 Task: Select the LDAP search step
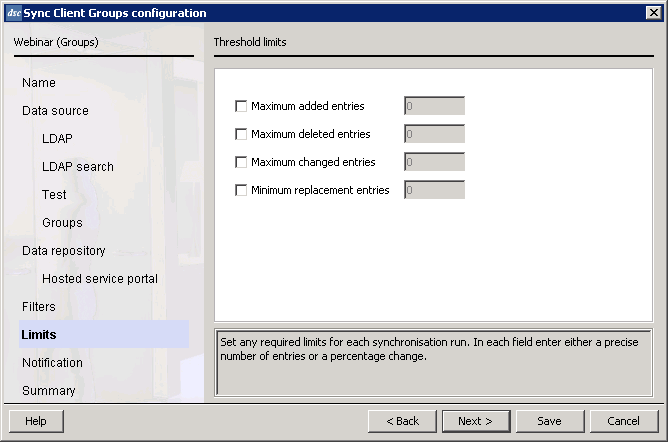coord(78,166)
